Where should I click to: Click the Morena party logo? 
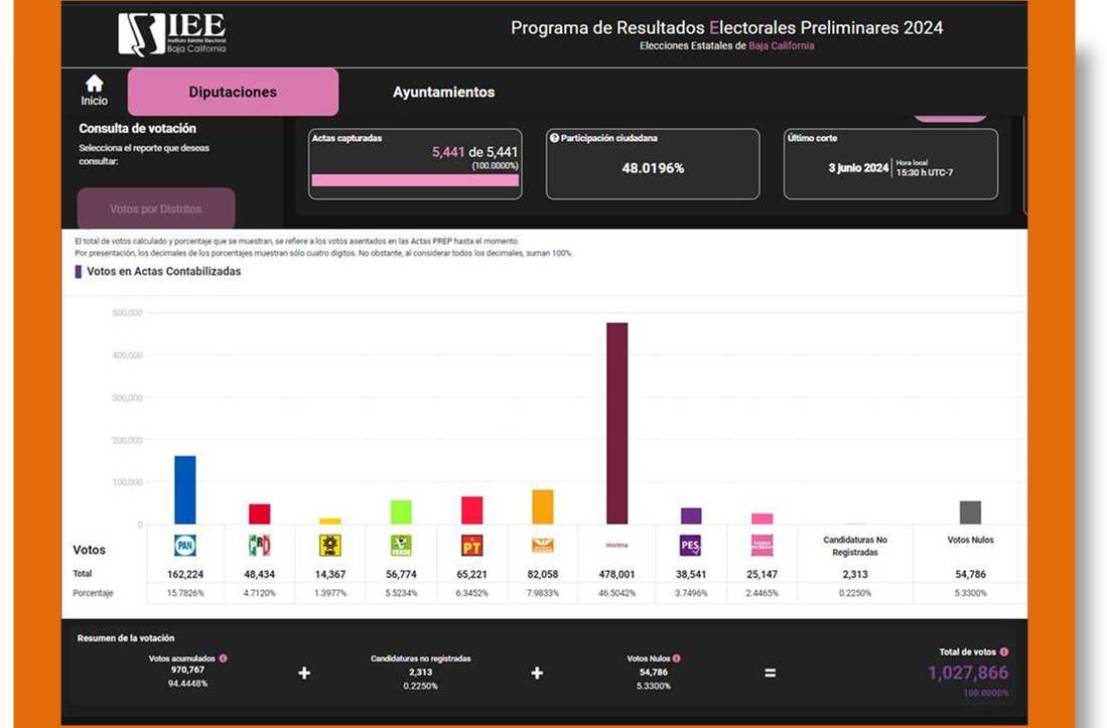[x=617, y=546]
